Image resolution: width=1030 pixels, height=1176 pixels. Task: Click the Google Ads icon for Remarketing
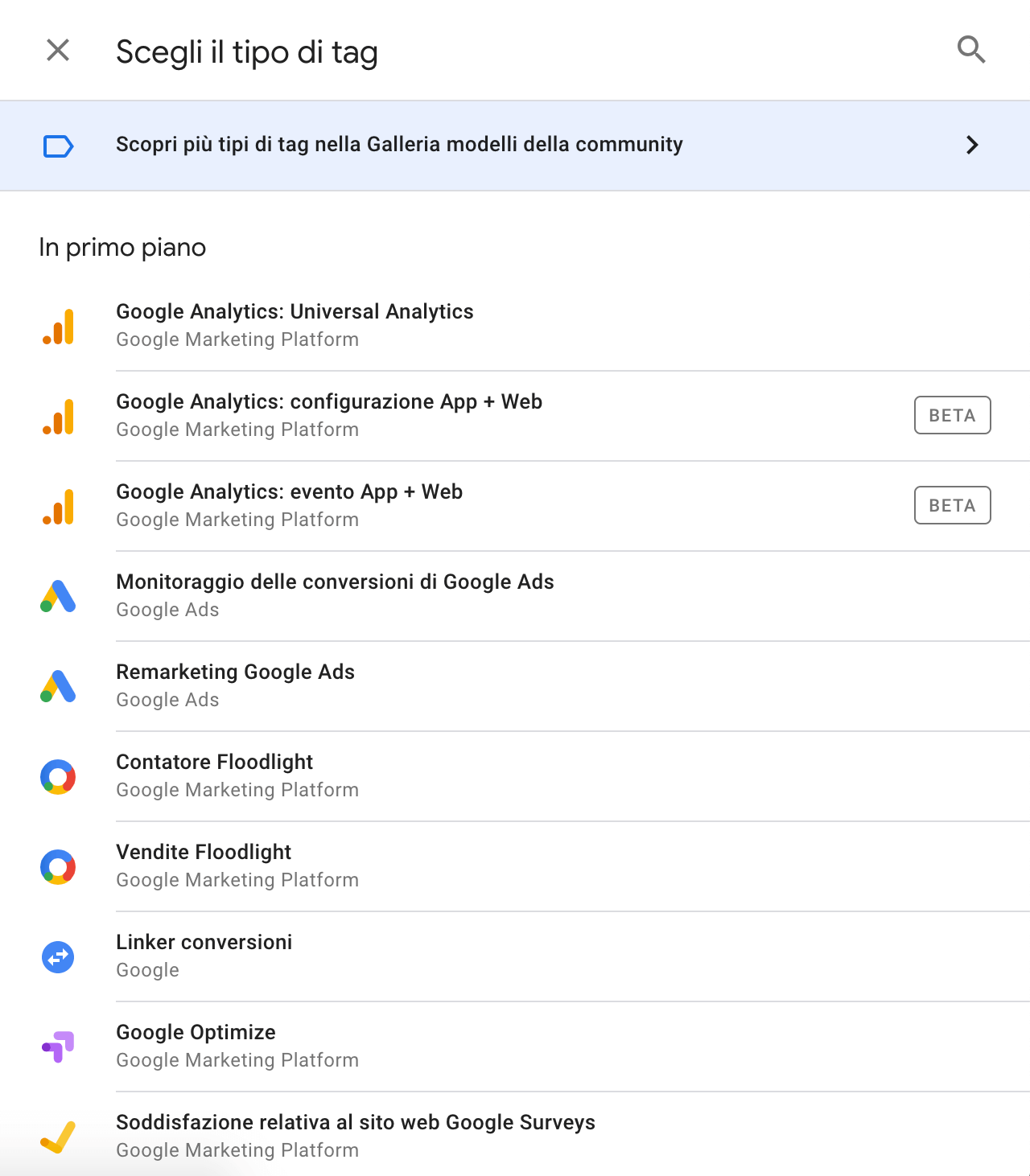pyautogui.click(x=58, y=686)
